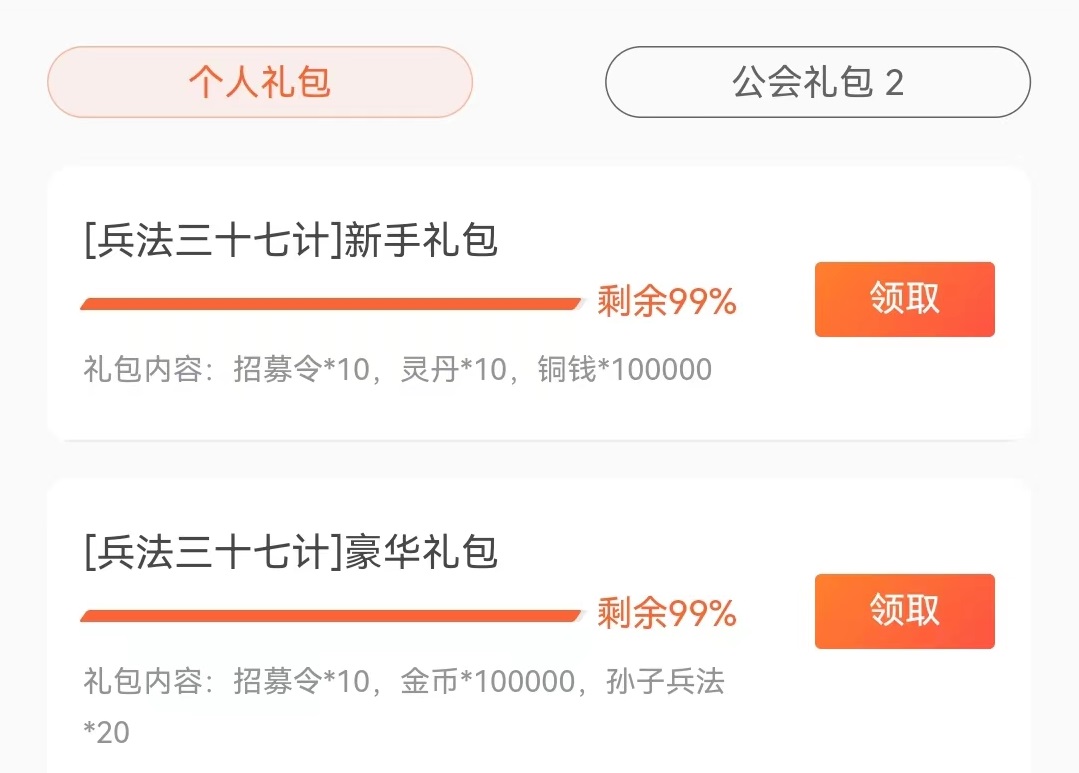
Task: Click the number 2 badge on 公会礼包
Action: [894, 82]
